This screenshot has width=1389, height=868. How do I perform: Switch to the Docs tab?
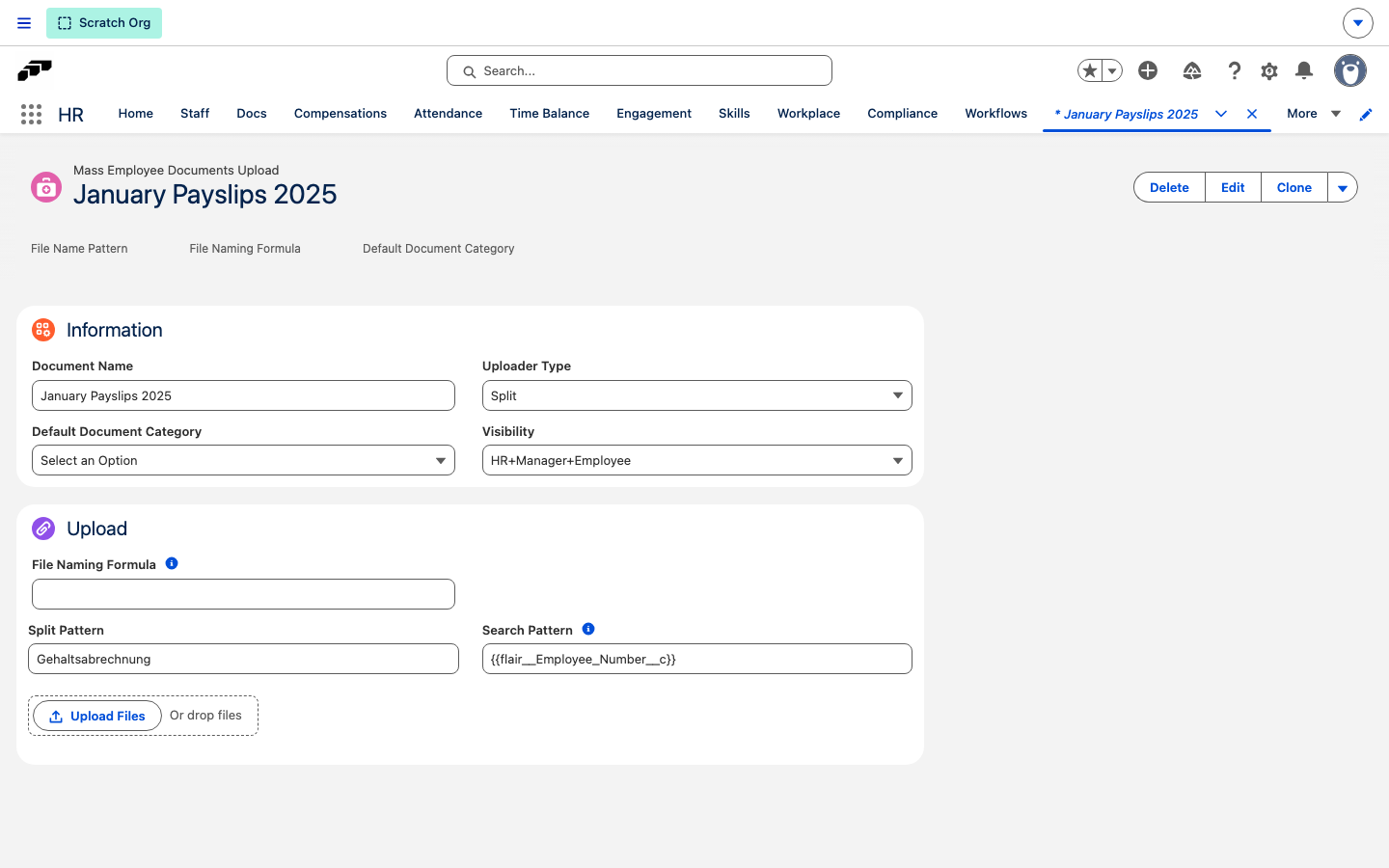[x=252, y=114]
